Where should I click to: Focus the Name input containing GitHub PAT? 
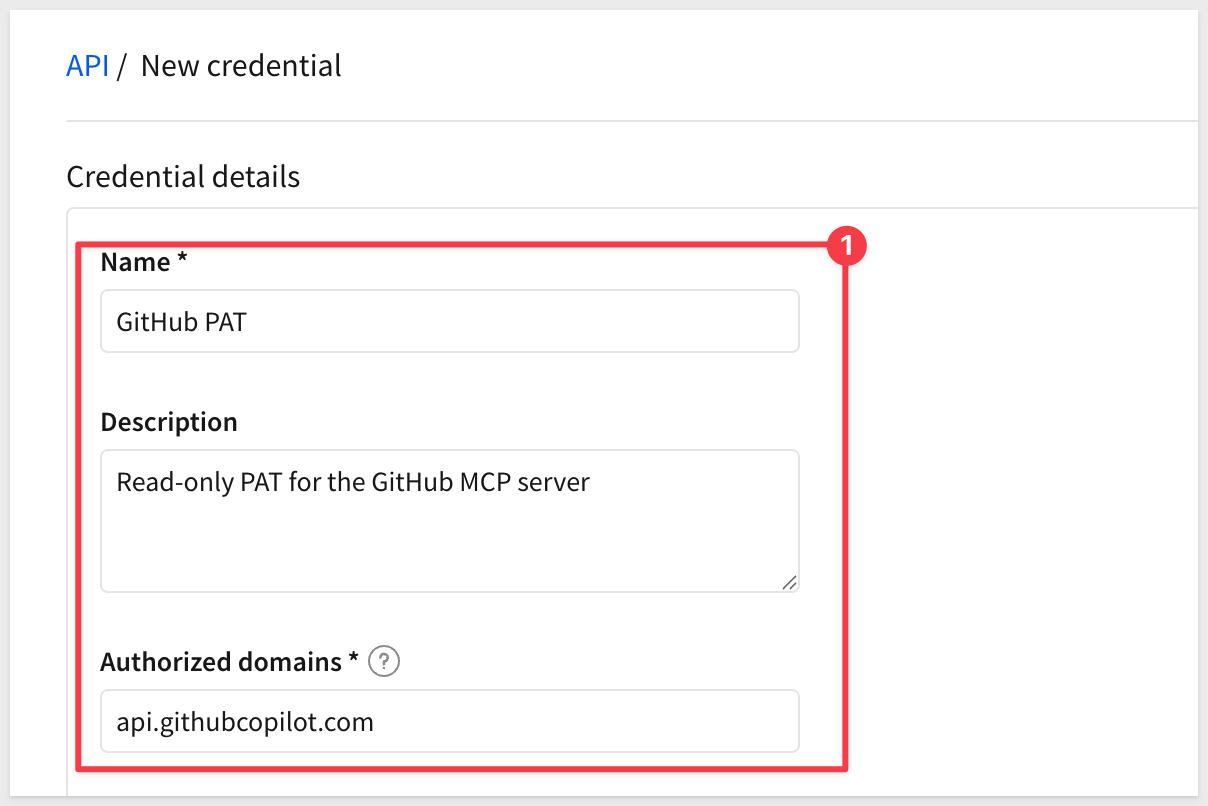pos(450,321)
